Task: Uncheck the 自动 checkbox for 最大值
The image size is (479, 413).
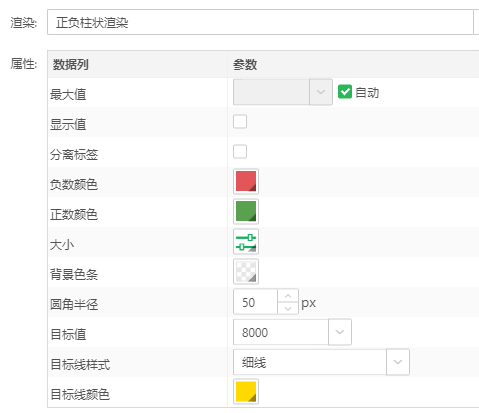Action: [x=345, y=92]
